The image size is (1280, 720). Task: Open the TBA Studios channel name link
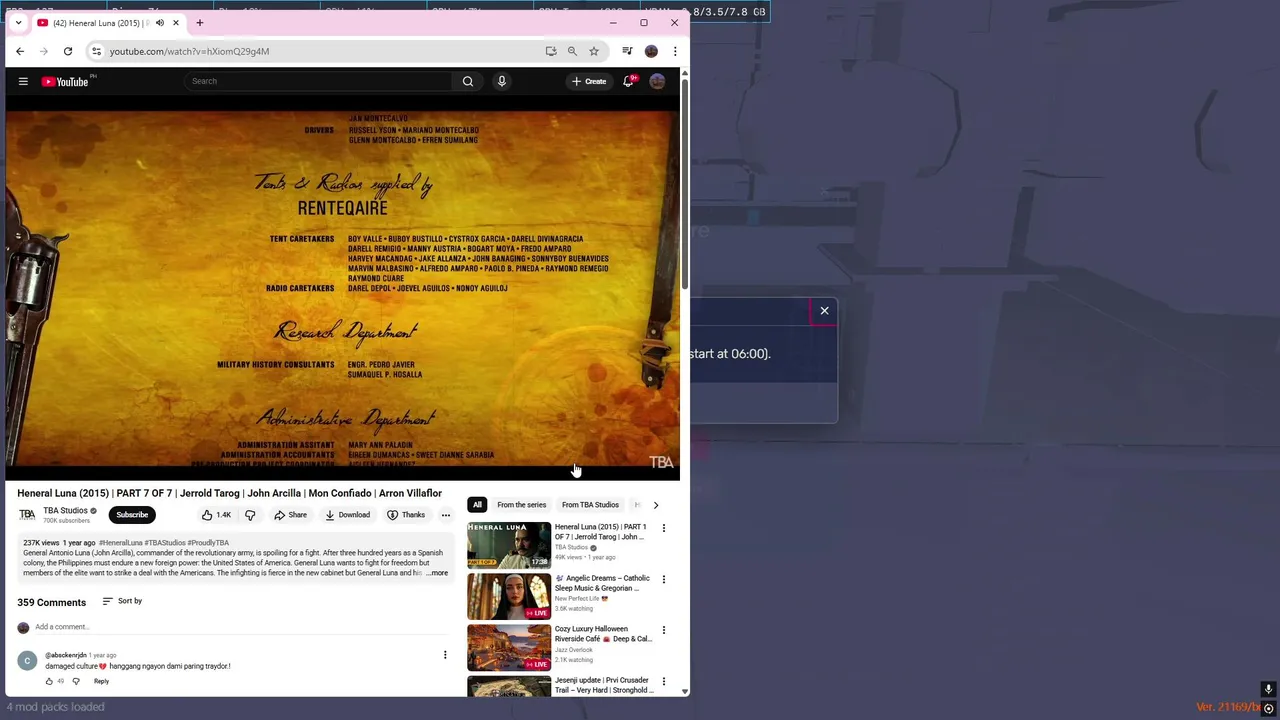(x=65, y=511)
